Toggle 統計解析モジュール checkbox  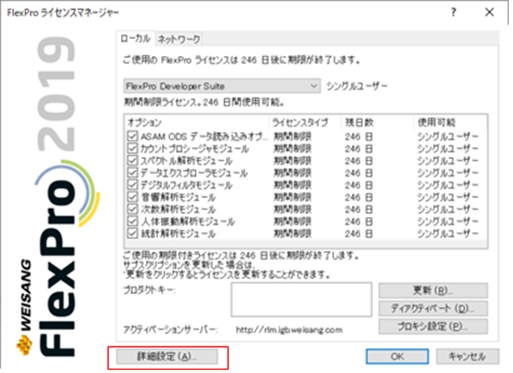(132, 233)
